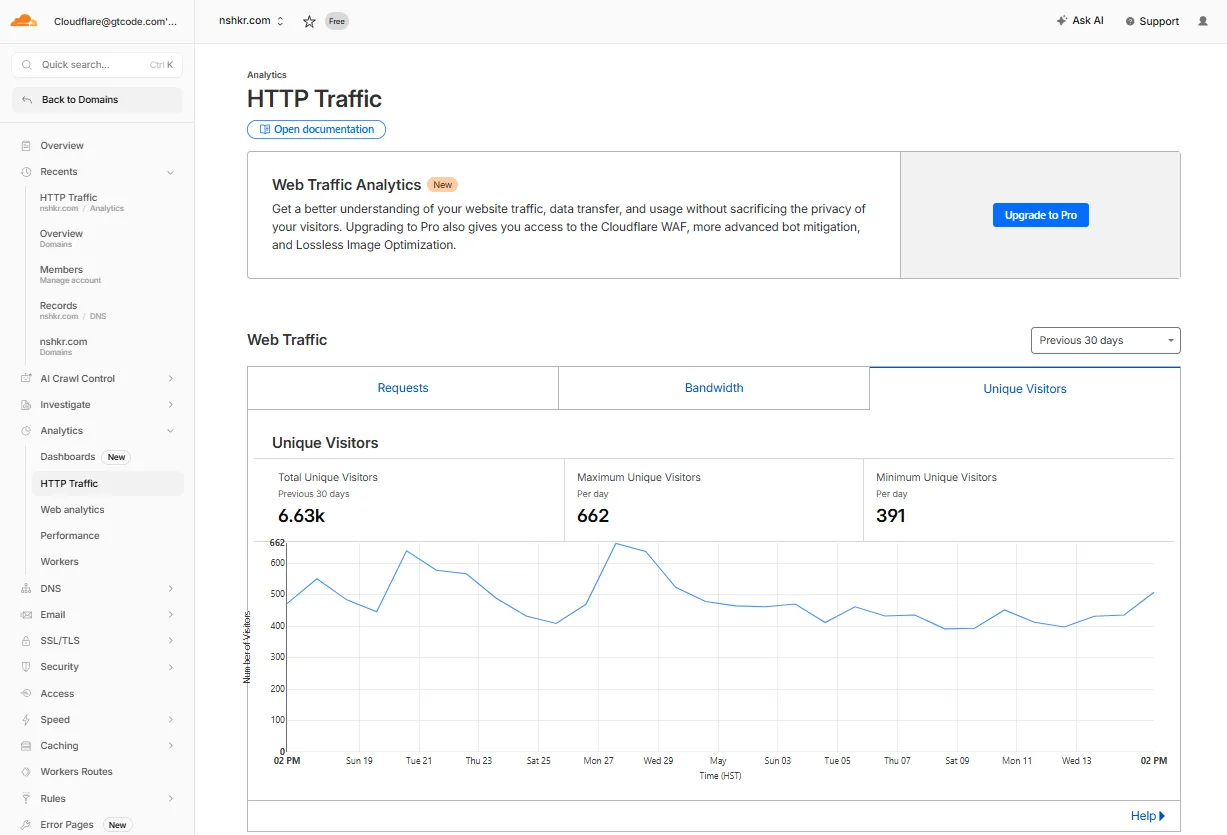Expand the Rules section chevron
1227x835 pixels.
pos(171,799)
